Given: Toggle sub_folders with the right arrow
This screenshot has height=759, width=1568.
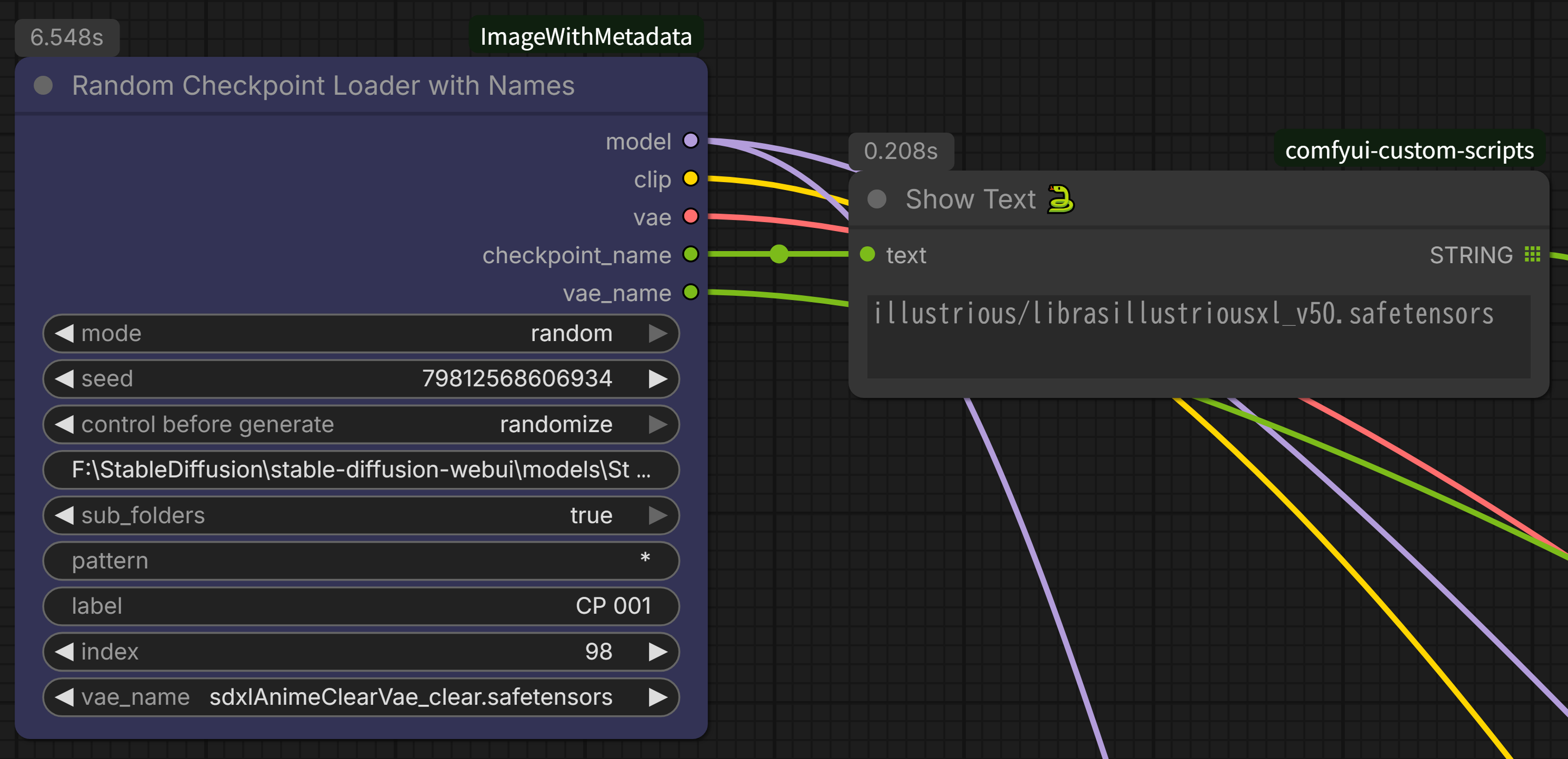Looking at the screenshot, I should tap(658, 515).
